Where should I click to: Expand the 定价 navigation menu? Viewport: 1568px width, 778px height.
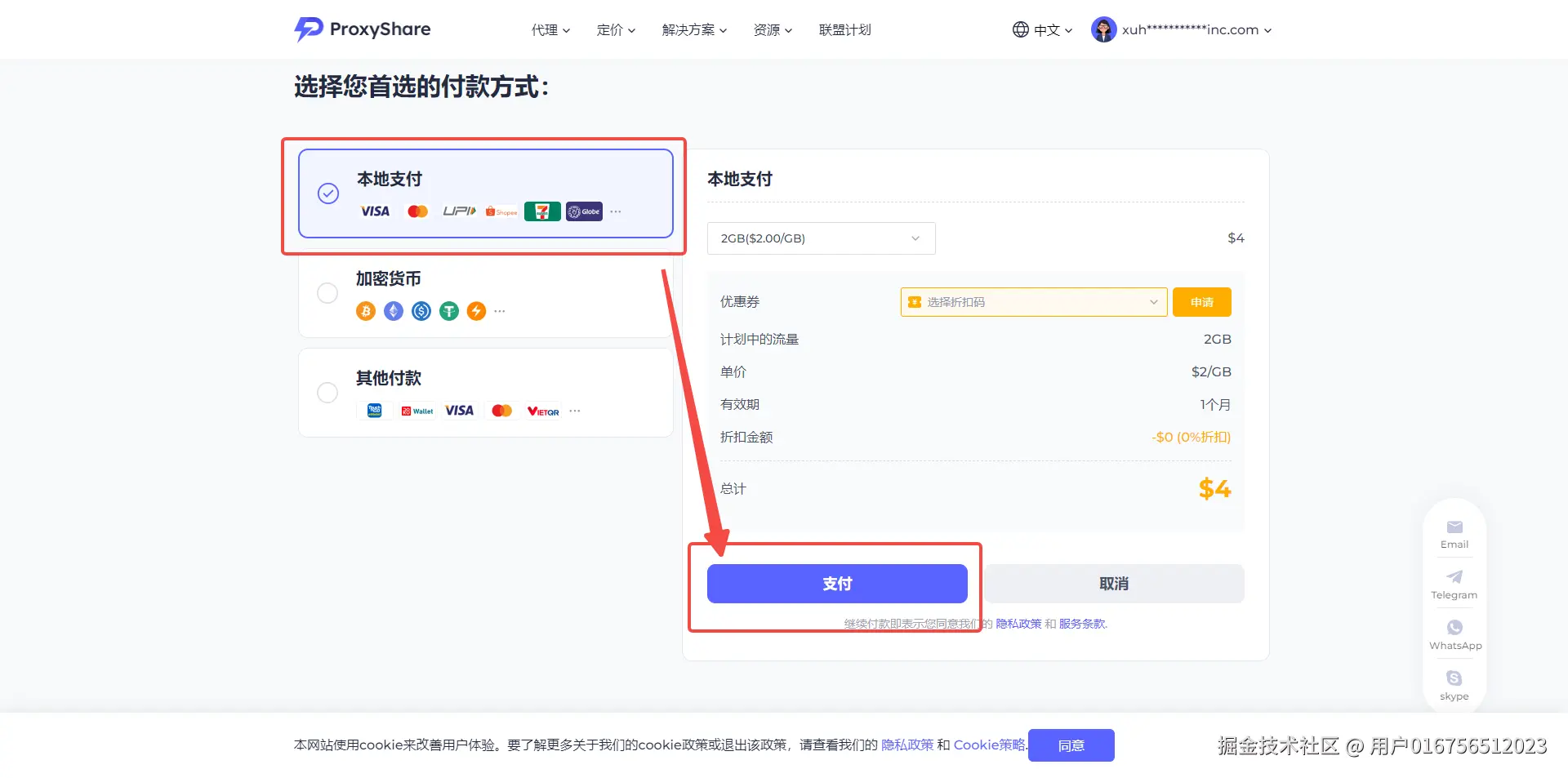(x=617, y=30)
